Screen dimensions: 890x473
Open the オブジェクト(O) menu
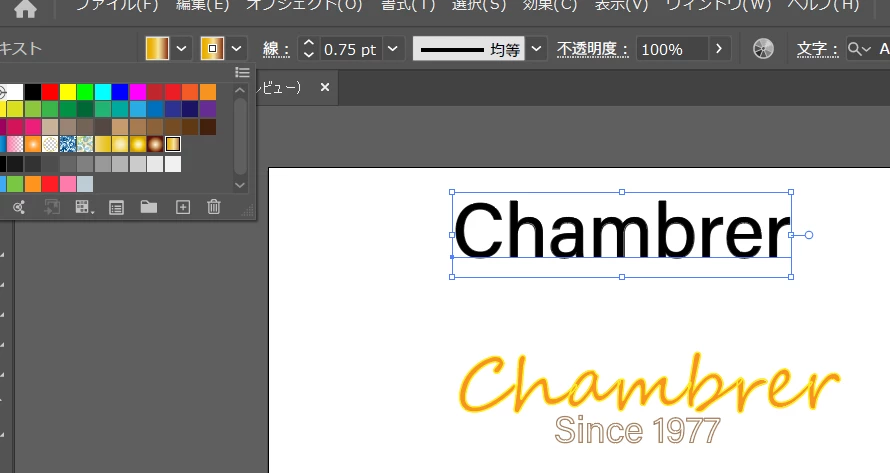[304, 6]
